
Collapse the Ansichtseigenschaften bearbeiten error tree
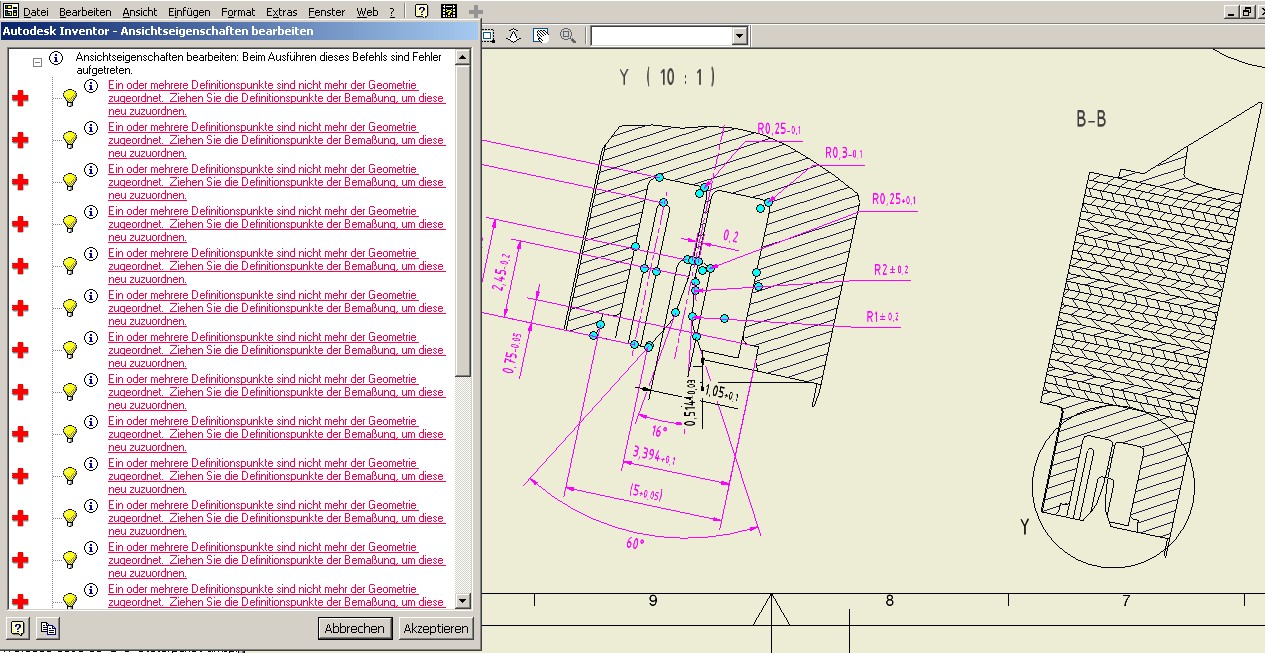click(37, 61)
